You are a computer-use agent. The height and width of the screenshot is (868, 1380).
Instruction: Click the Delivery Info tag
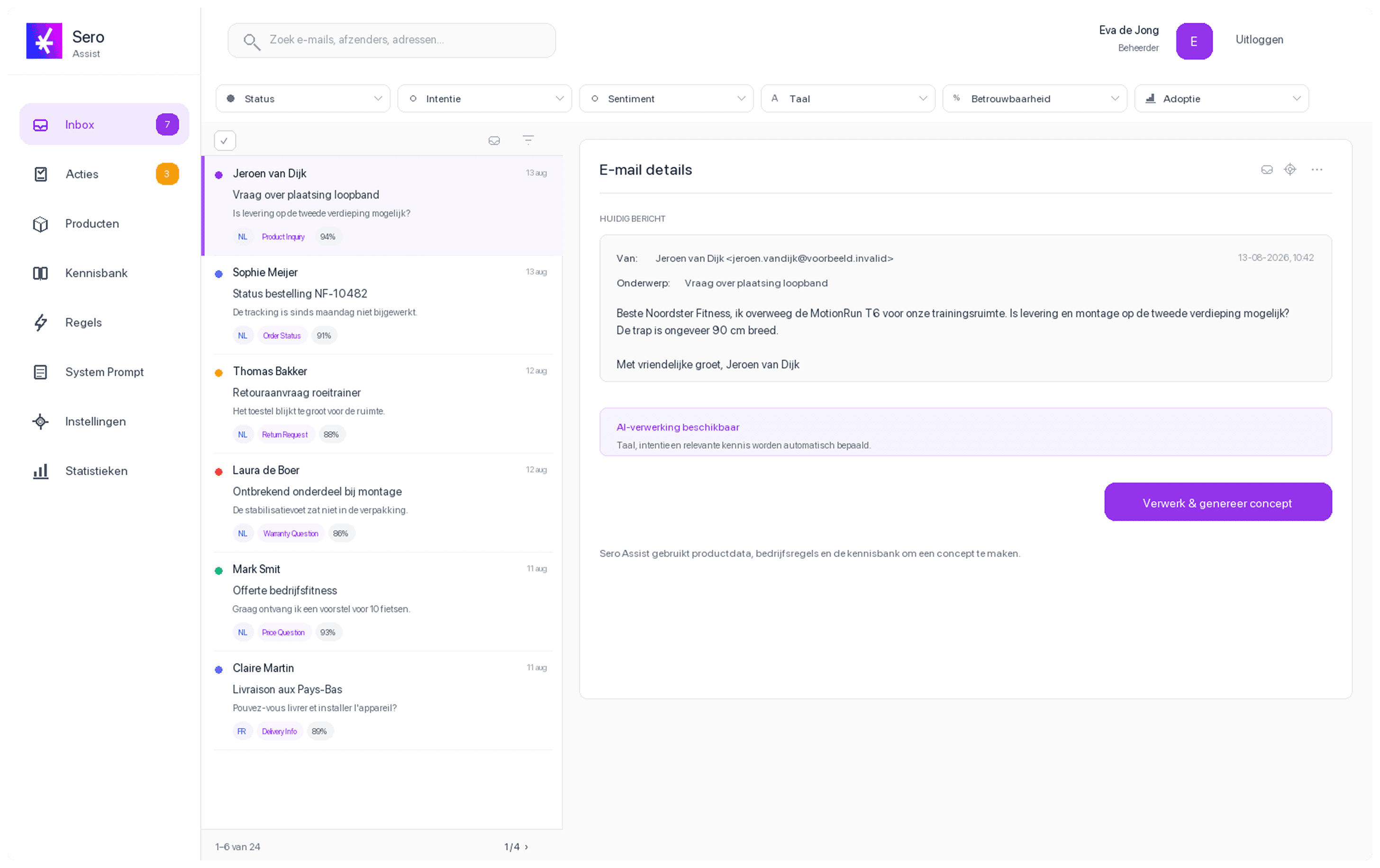coord(279,732)
